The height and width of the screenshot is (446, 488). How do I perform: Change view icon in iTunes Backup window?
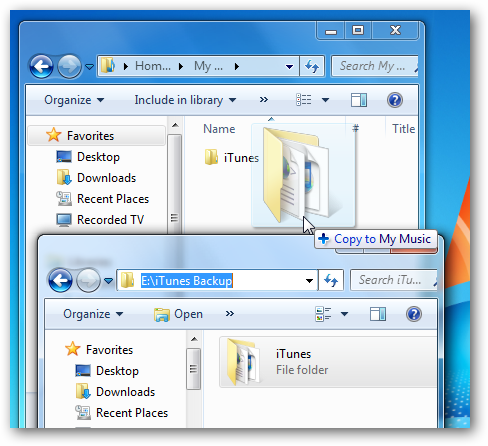tap(323, 314)
